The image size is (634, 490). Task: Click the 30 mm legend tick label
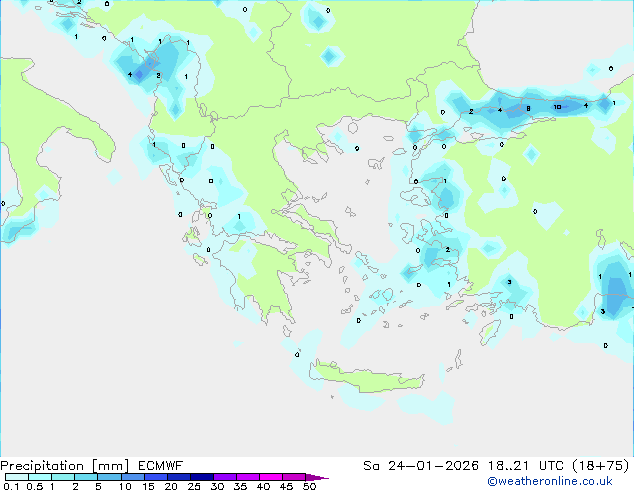(x=217, y=487)
